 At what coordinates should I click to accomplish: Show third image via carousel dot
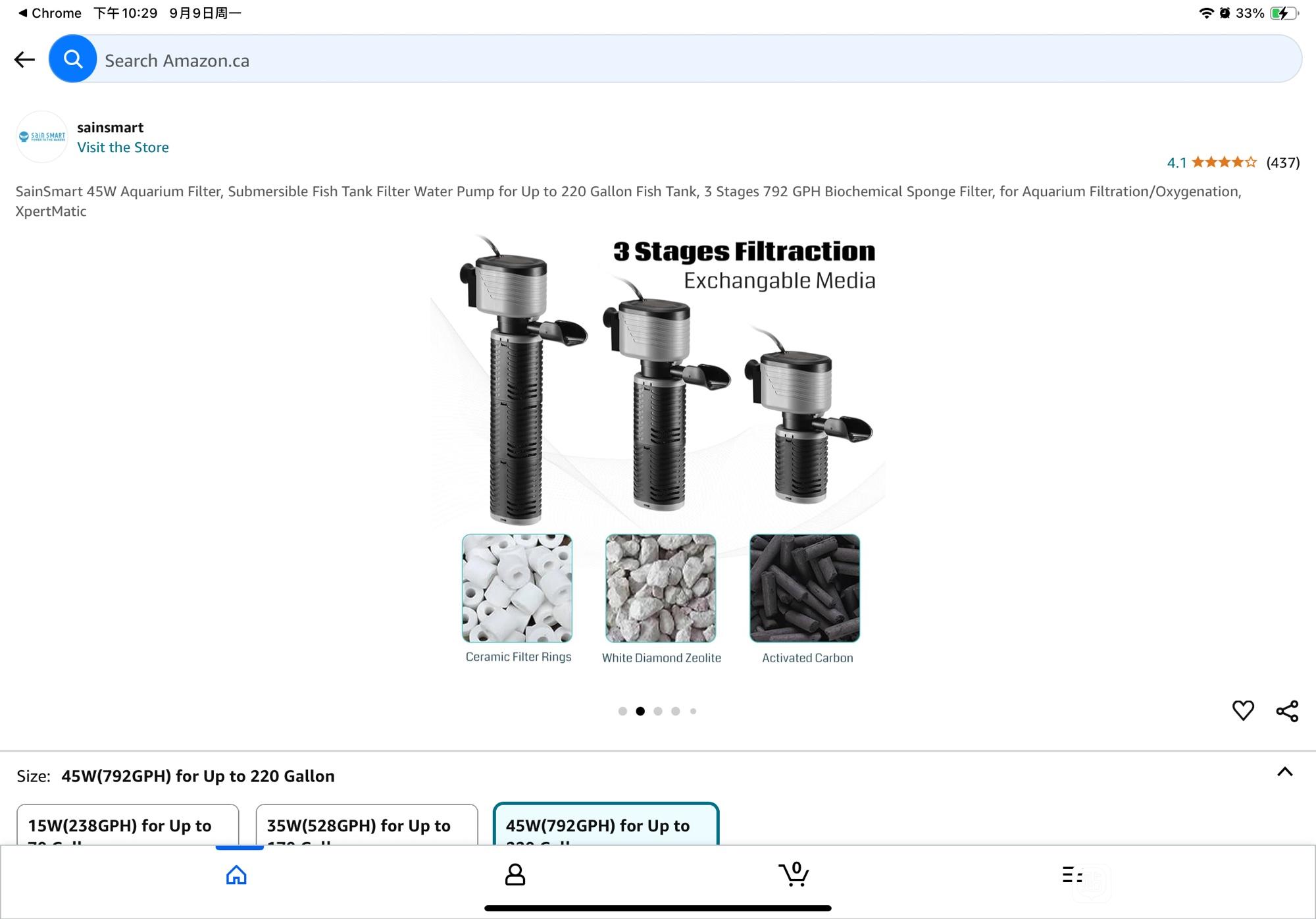(658, 711)
